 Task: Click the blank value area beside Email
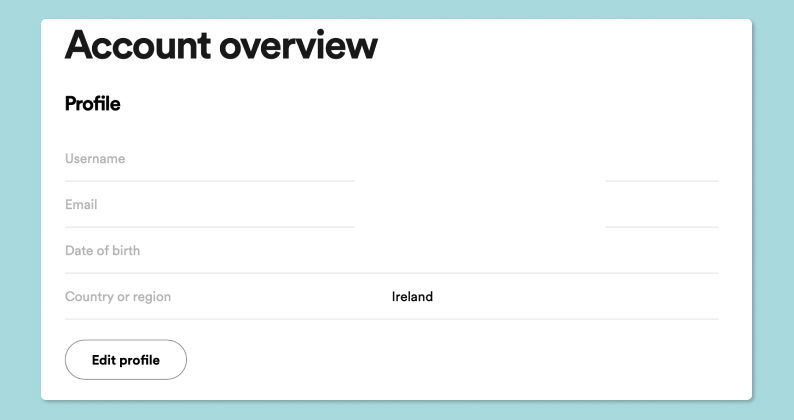pos(480,204)
